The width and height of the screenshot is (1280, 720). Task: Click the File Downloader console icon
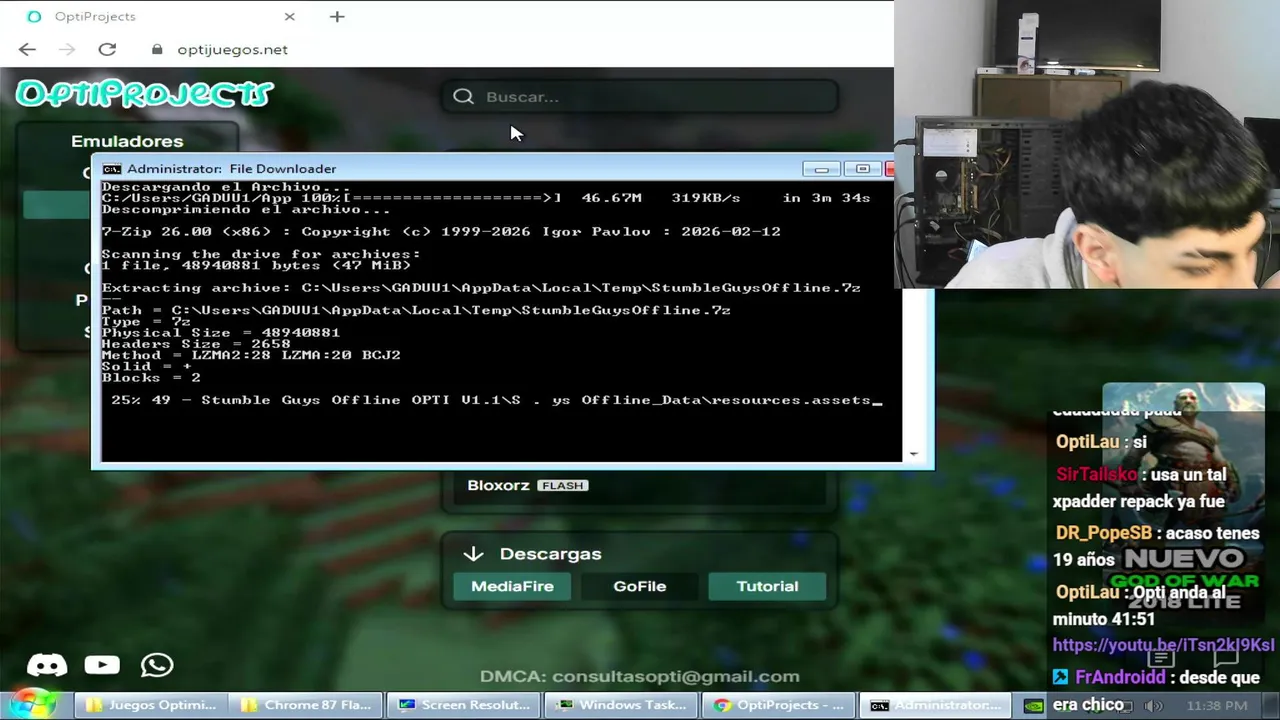pyautogui.click(x=112, y=169)
